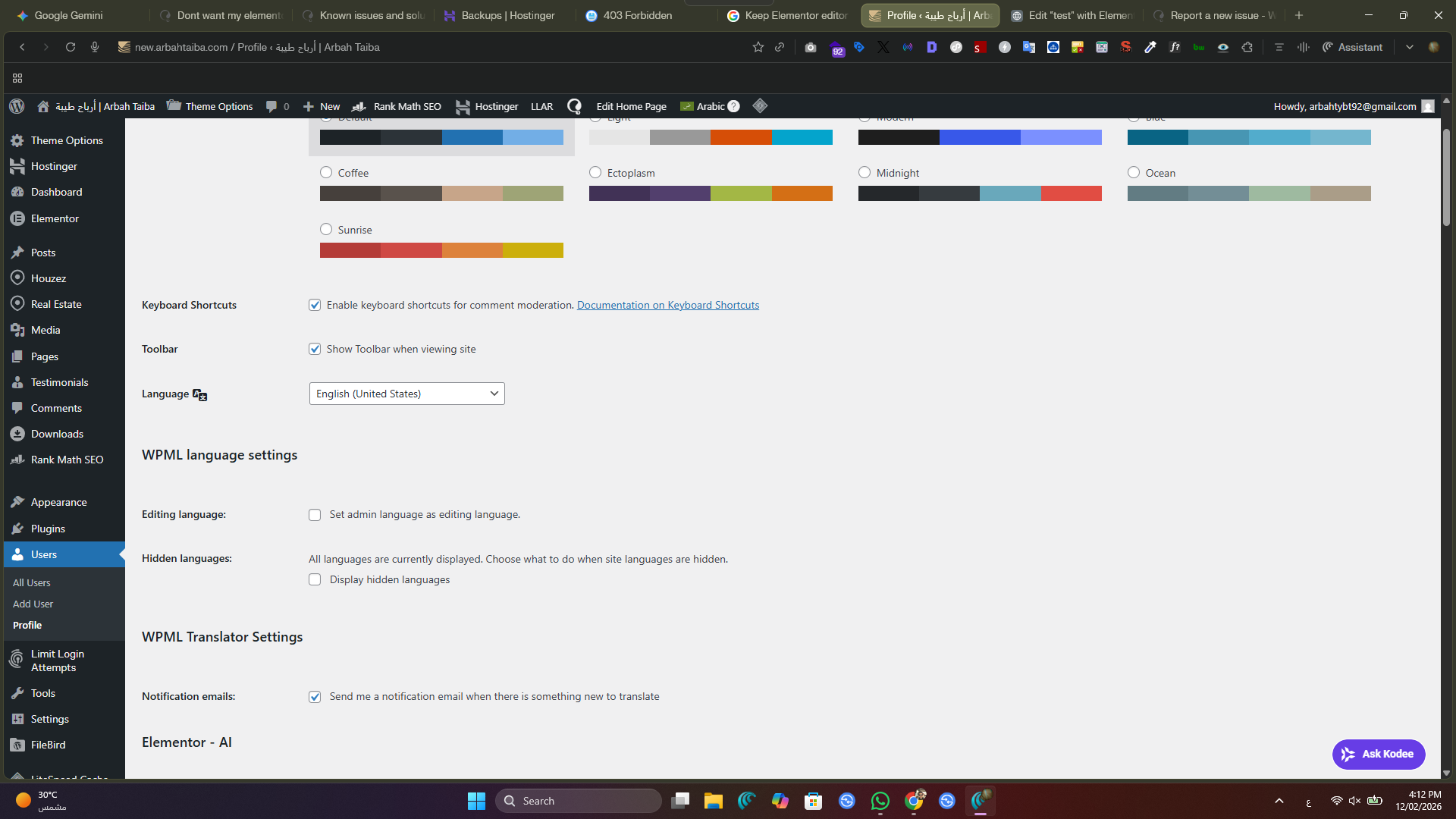Click the WordPress logo in admin bar
The image size is (1456, 819).
click(x=17, y=106)
